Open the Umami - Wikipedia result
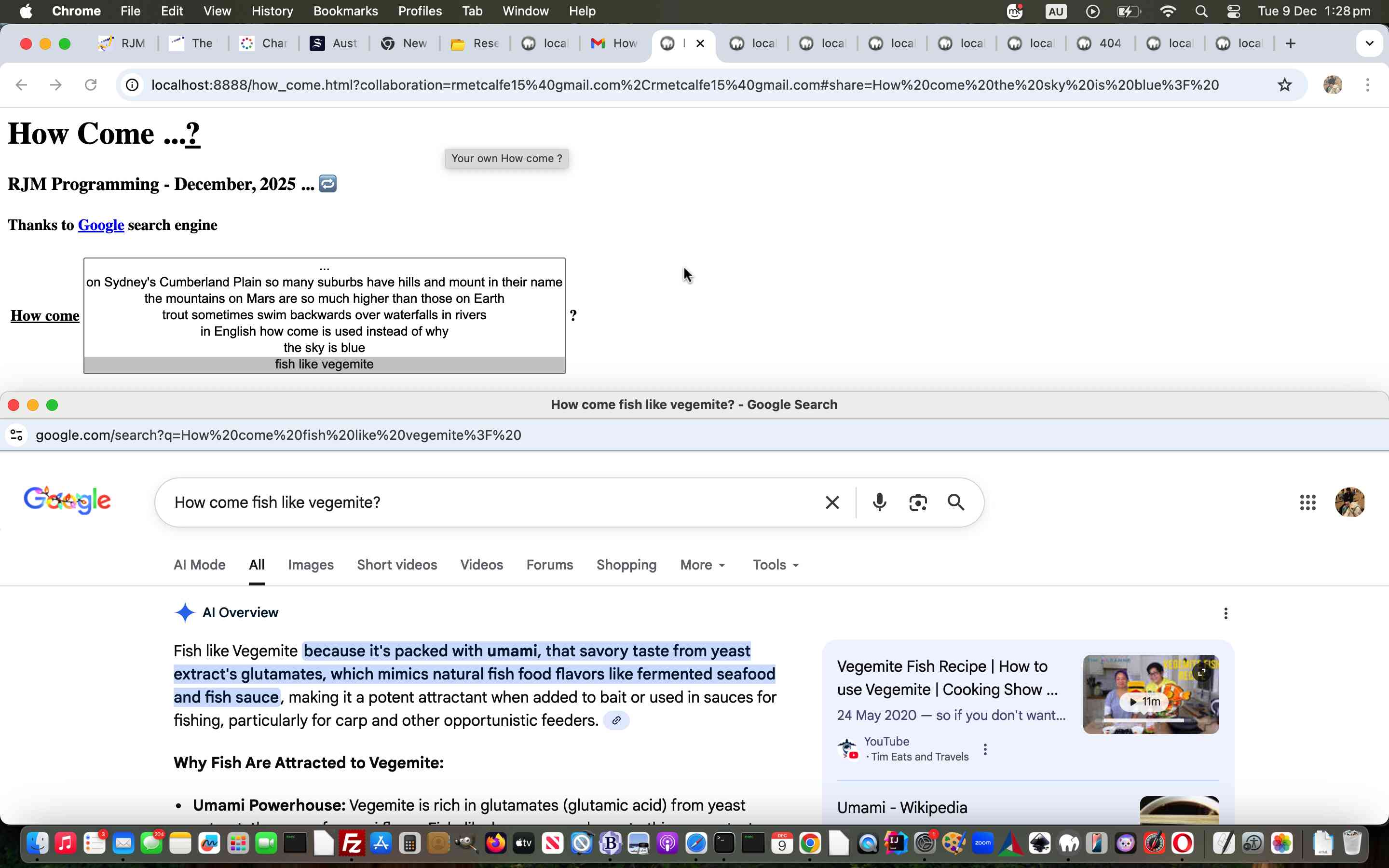Screen dimensions: 1389x868 click(902, 807)
